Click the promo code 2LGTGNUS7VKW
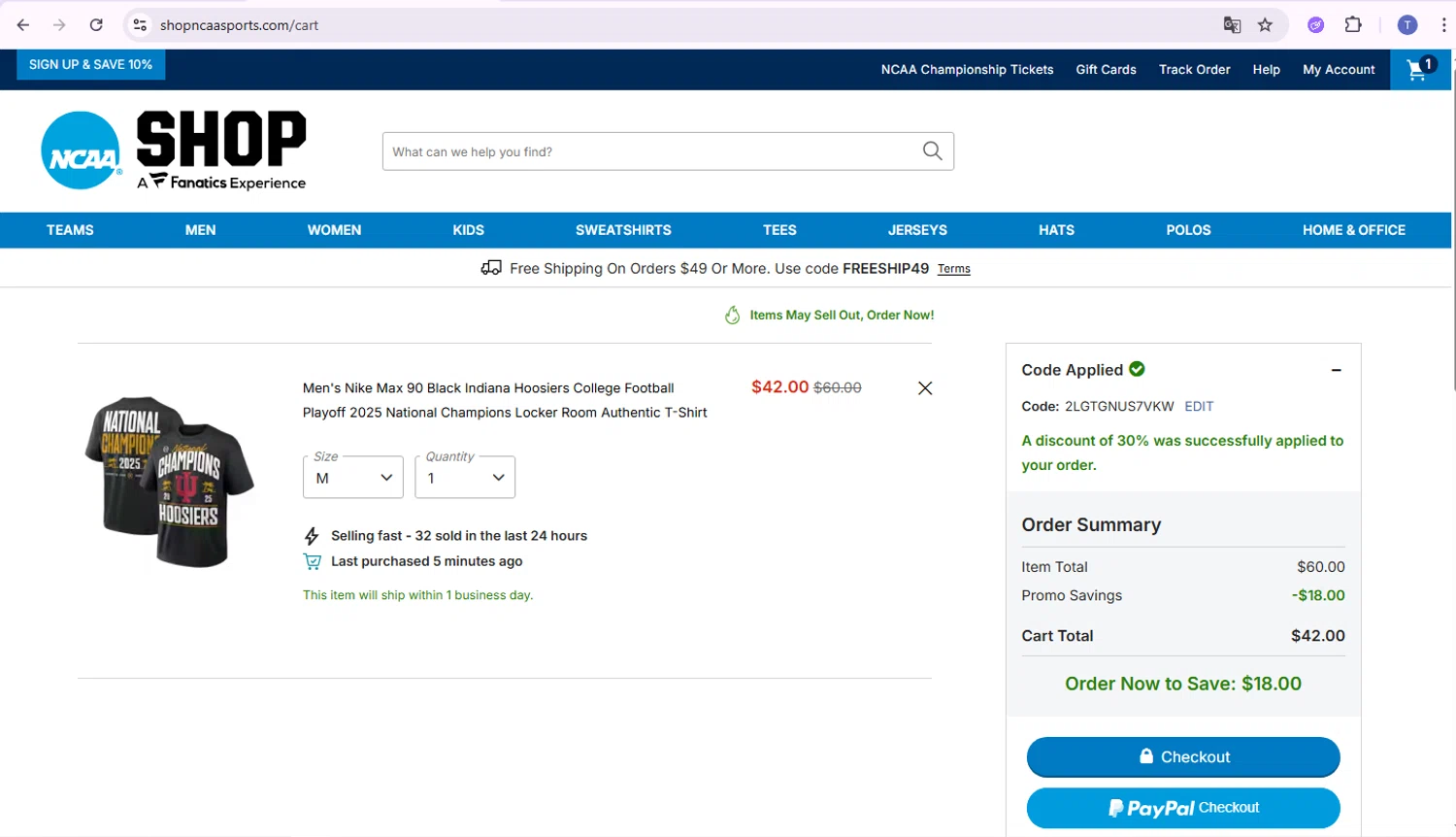 (1119, 406)
